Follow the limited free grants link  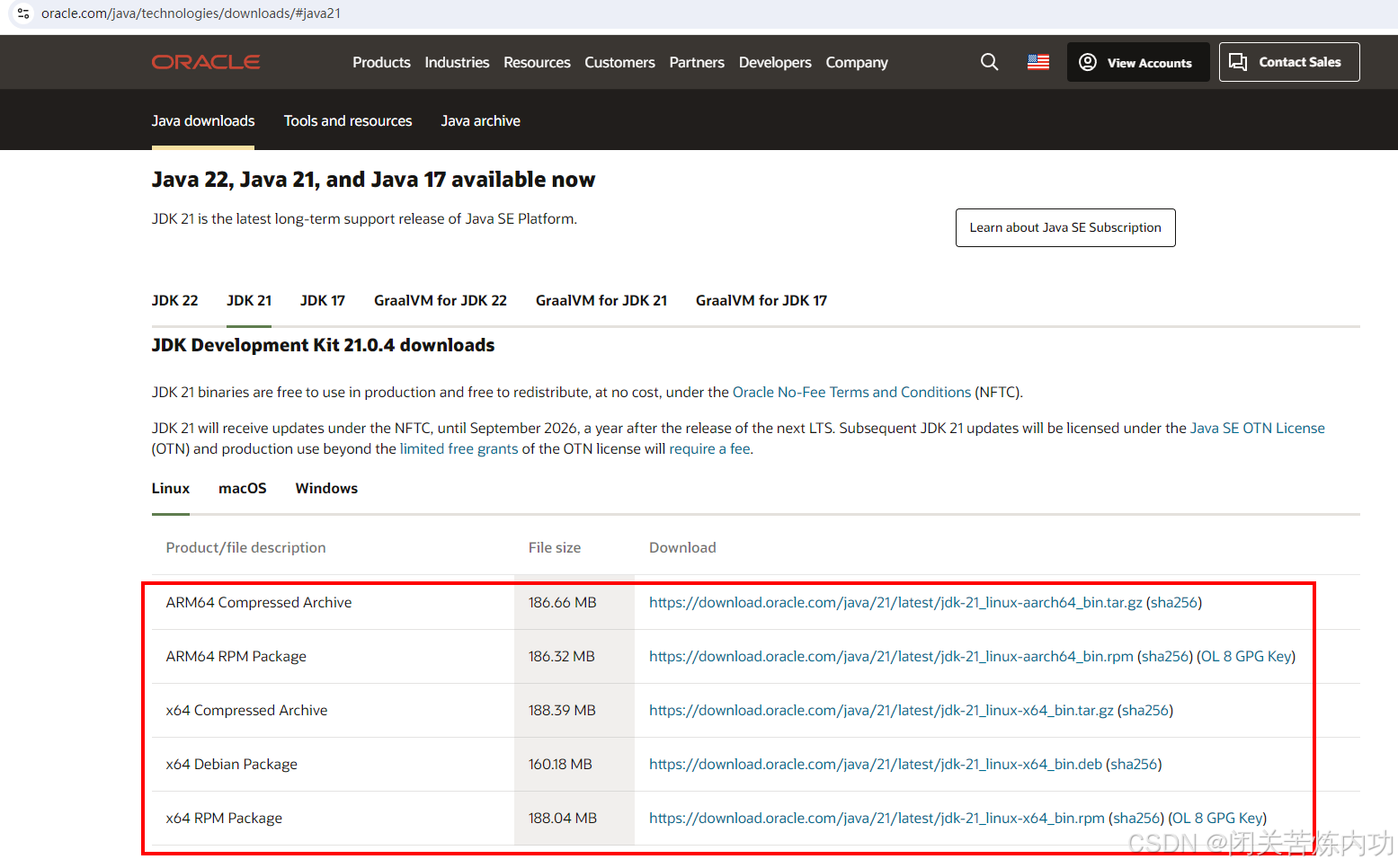click(459, 448)
